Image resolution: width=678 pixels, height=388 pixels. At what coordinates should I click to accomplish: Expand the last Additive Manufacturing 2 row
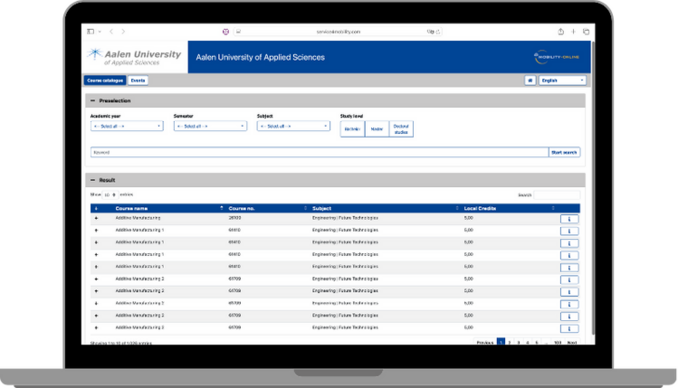(96, 328)
